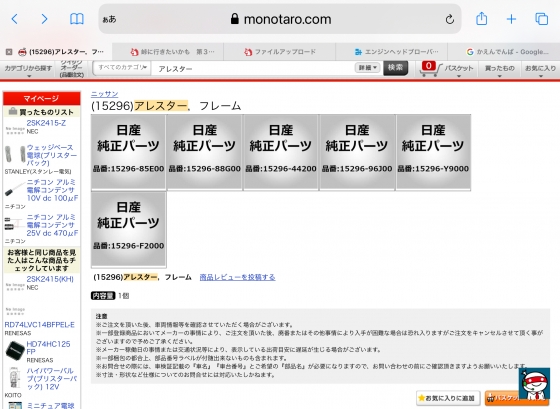
Task: Open RD74LVC14BFPEL-E product link
Action: click(39, 325)
